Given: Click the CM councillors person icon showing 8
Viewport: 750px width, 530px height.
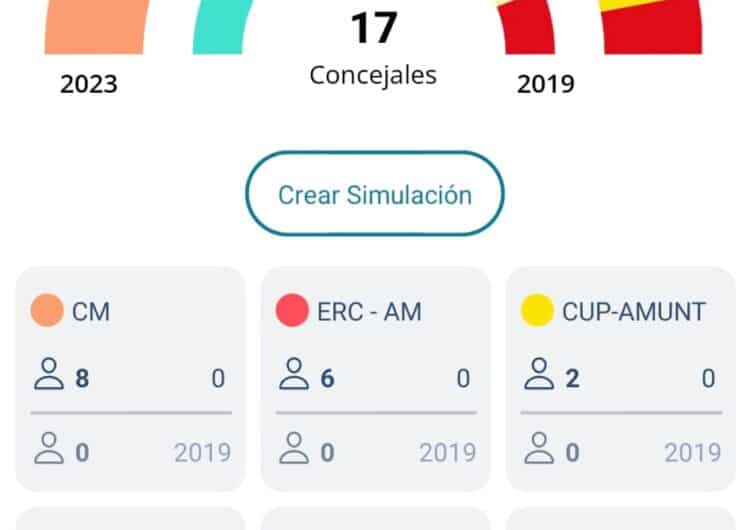Looking at the screenshot, I should click(x=48, y=377).
